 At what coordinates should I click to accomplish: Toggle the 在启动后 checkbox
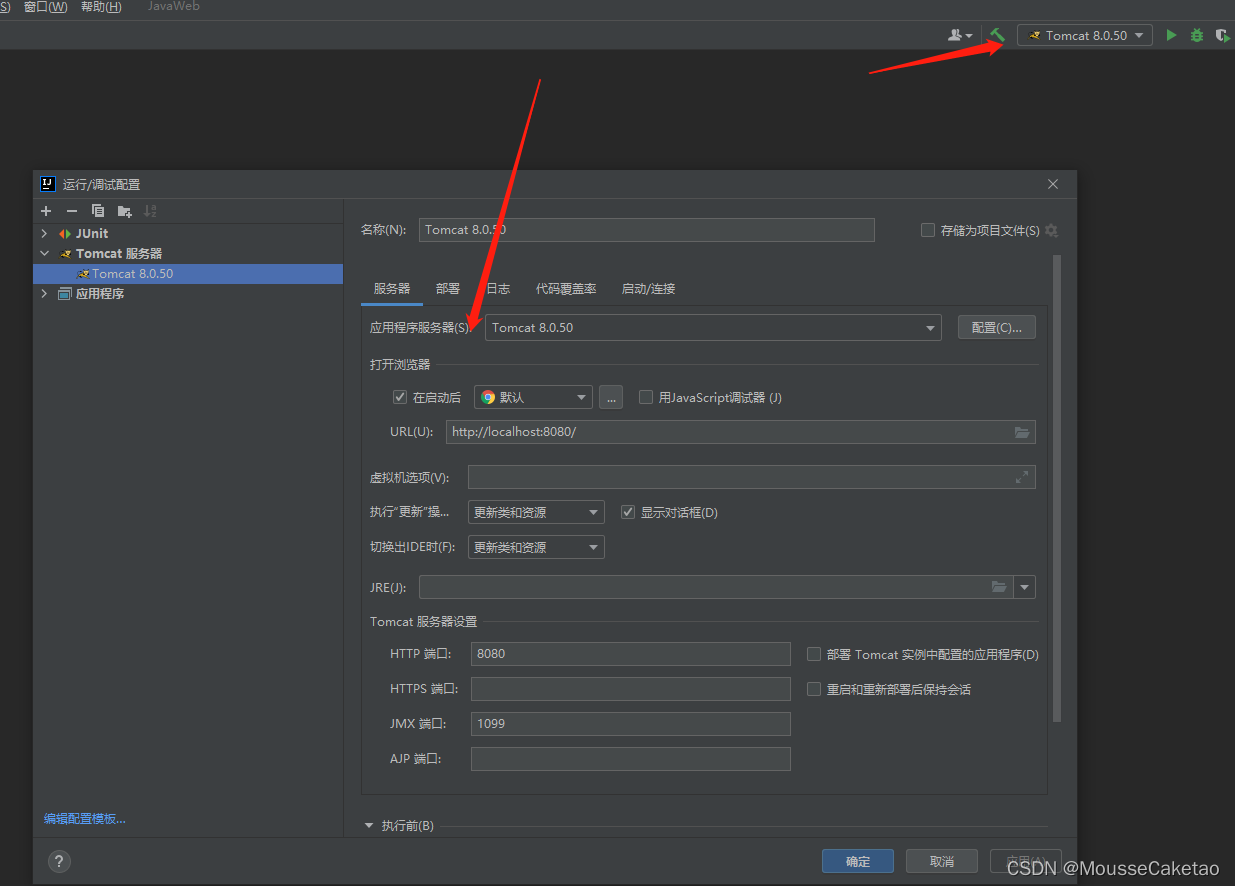[400, 397]
